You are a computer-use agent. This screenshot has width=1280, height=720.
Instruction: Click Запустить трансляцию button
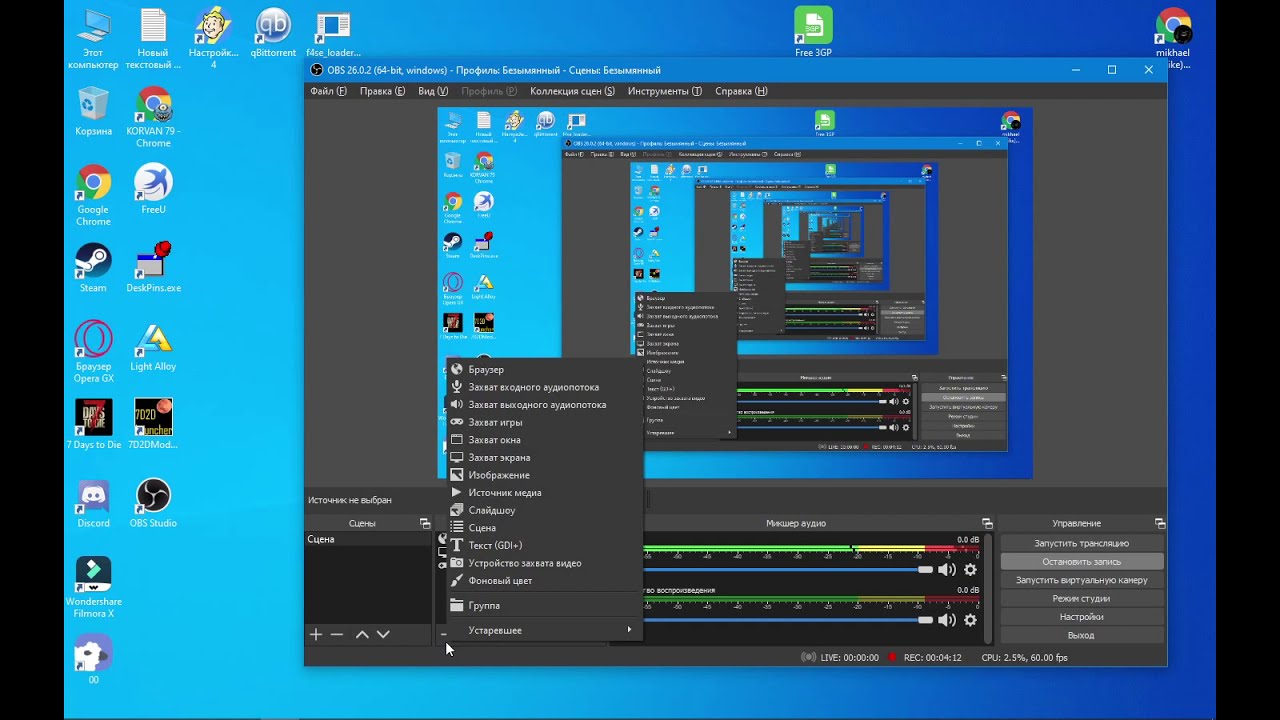pos(1082,543)
